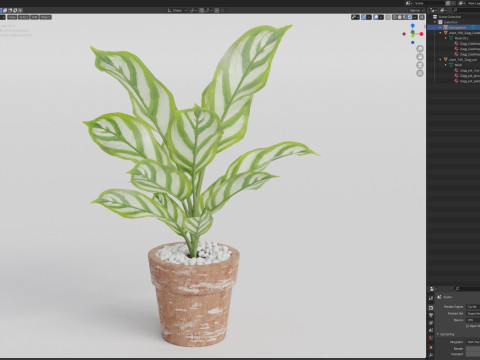Select the Collection row in outliner
This screenshot has width=480, height=360.
coord(453,22)
